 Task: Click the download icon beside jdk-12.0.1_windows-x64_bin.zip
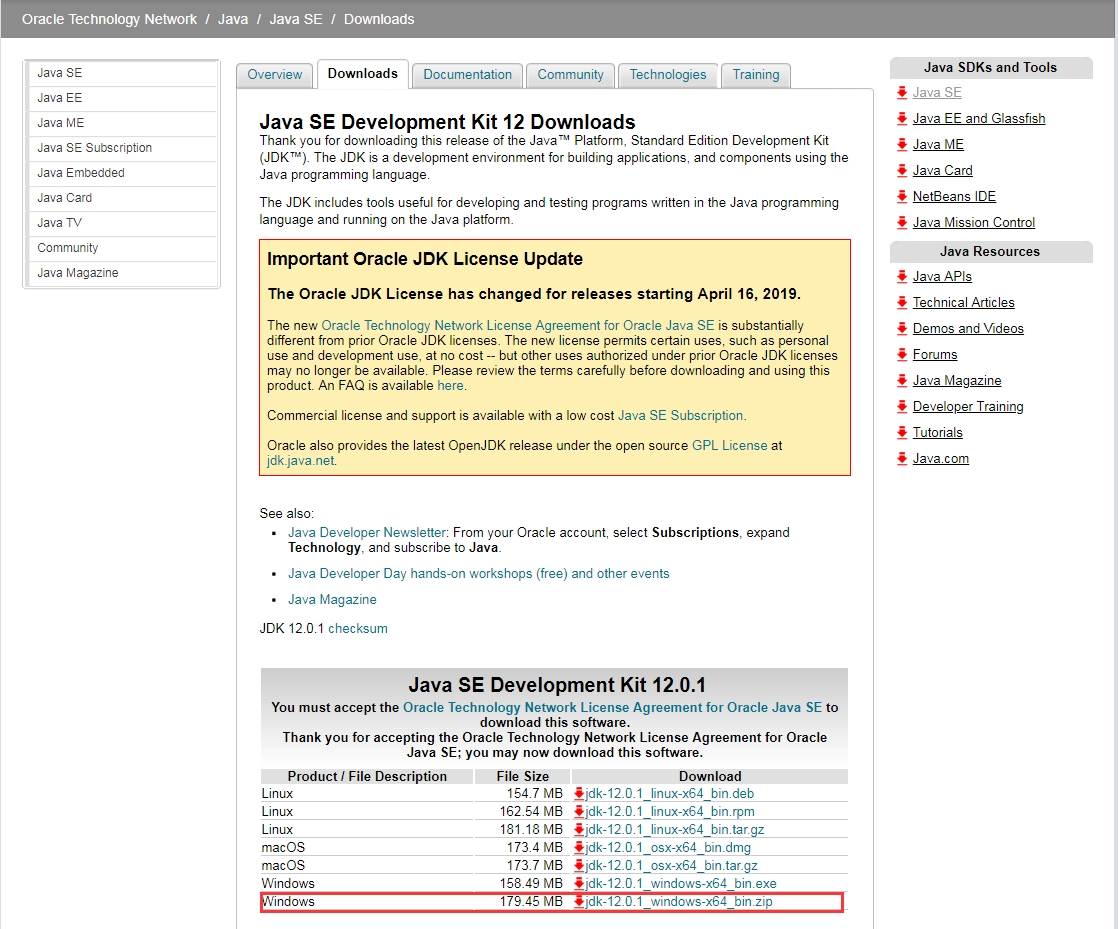click(x=580, y=901)
